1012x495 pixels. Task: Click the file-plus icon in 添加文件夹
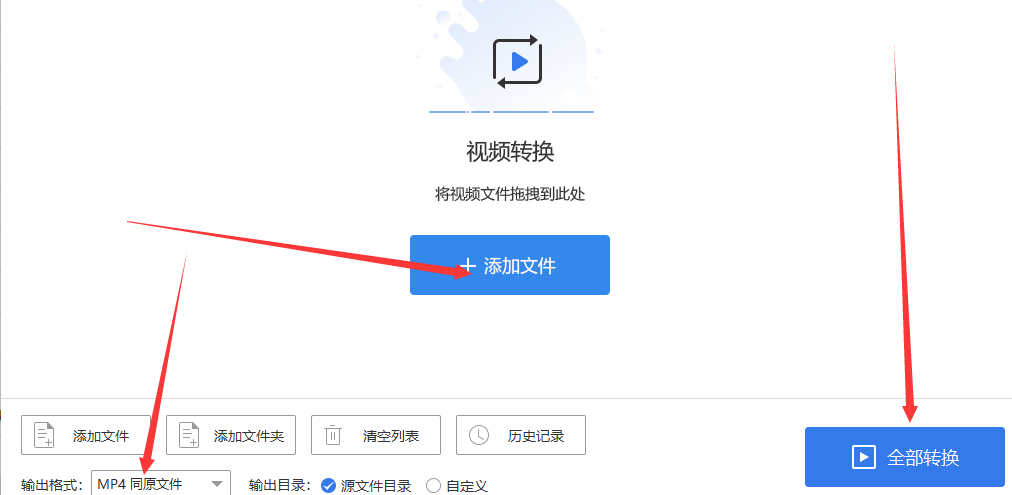point(189,436)
